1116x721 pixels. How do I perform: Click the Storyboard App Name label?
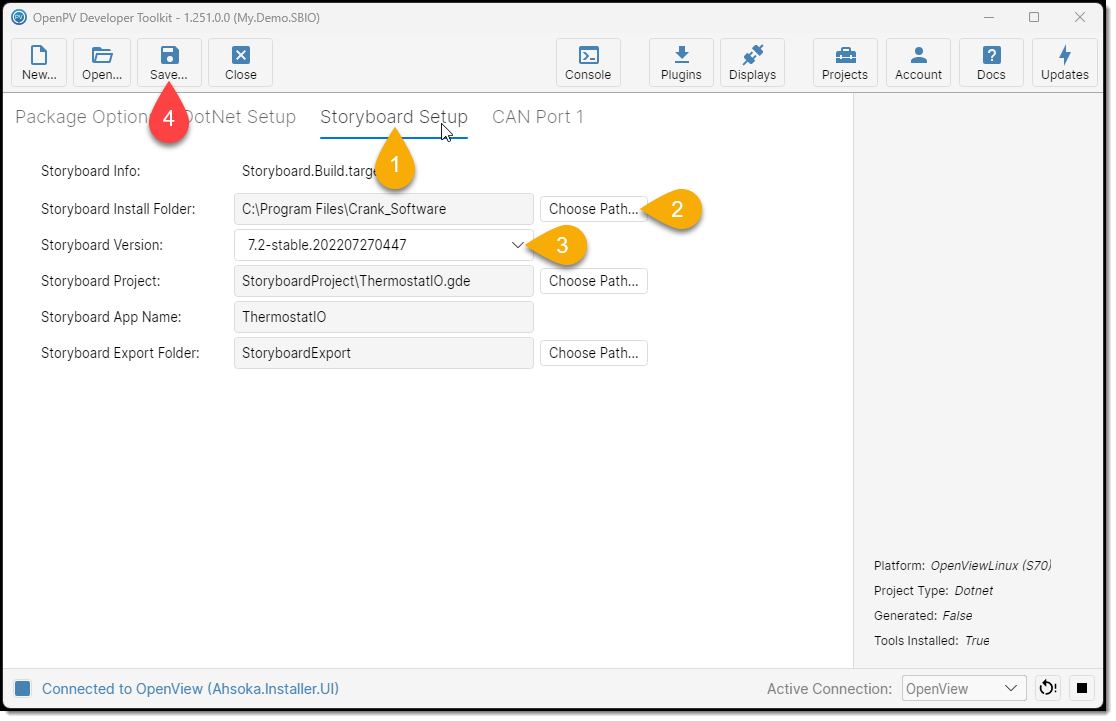111,317
